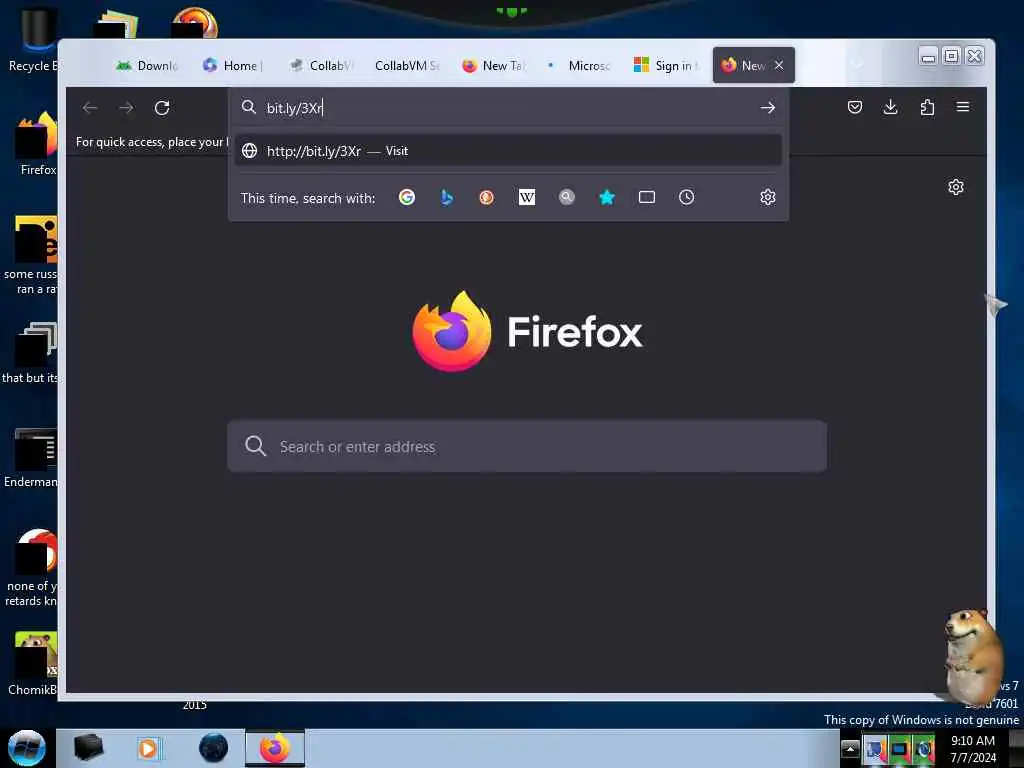The width and height of the screenshot is (1024, 768).
Task: Go forward with the right arrow
Action: (x=126, y=108)
